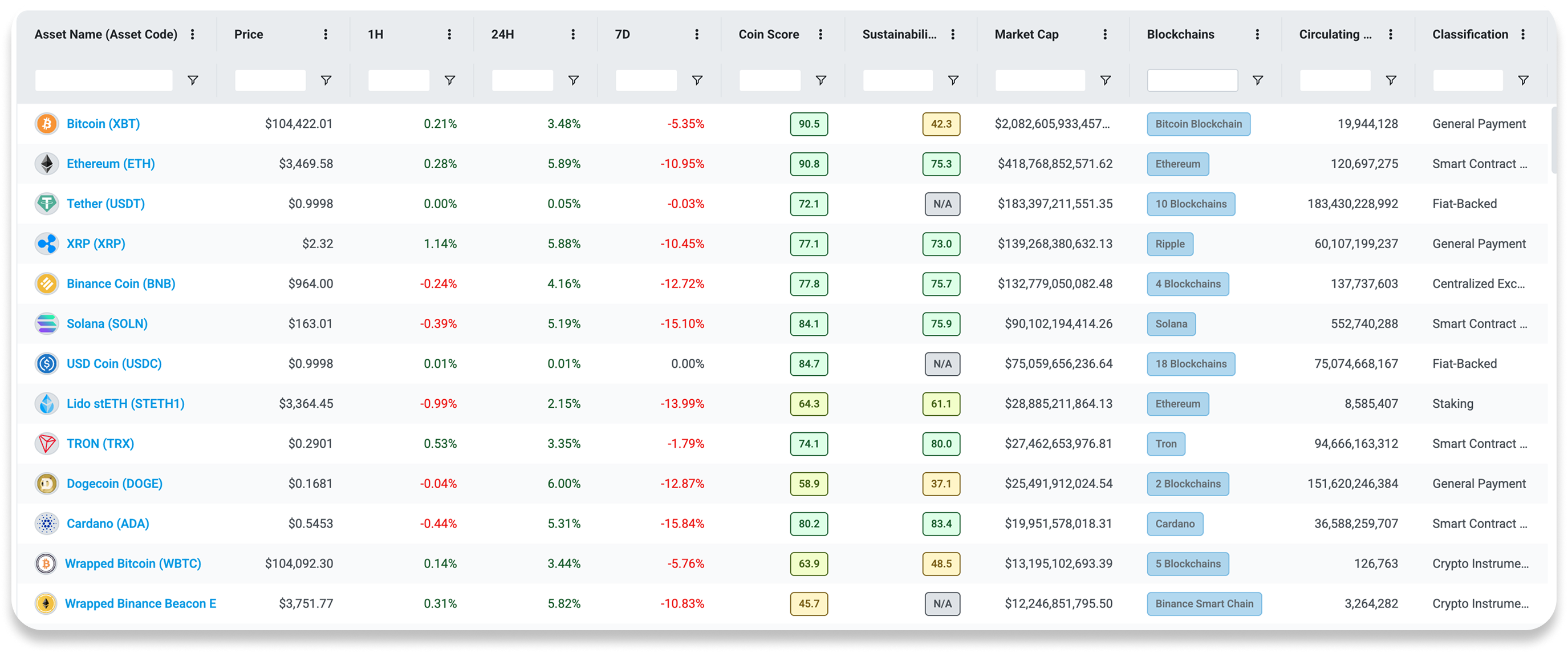Click the Tether coin logo
Image resolution: width=1568 pixels, height=653 pixels.
tap(47, 204)
